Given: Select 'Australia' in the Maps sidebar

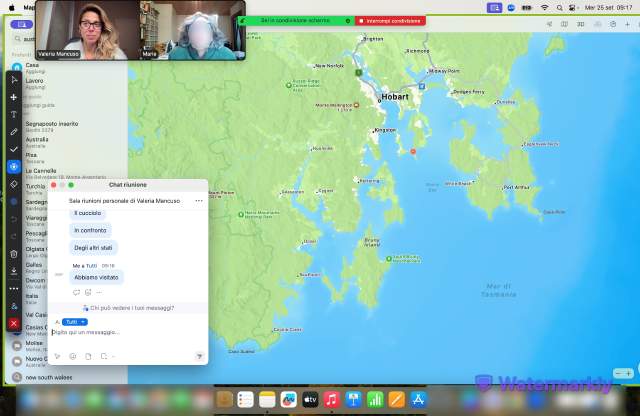Looking at the screenshot, I should point(36,140).
